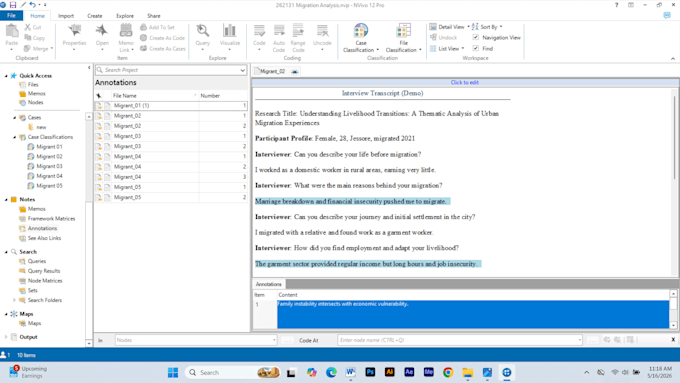Screen dimensions: 680x383
Task: Select the Annotations tab below transcript
Action: coord(268,284)
